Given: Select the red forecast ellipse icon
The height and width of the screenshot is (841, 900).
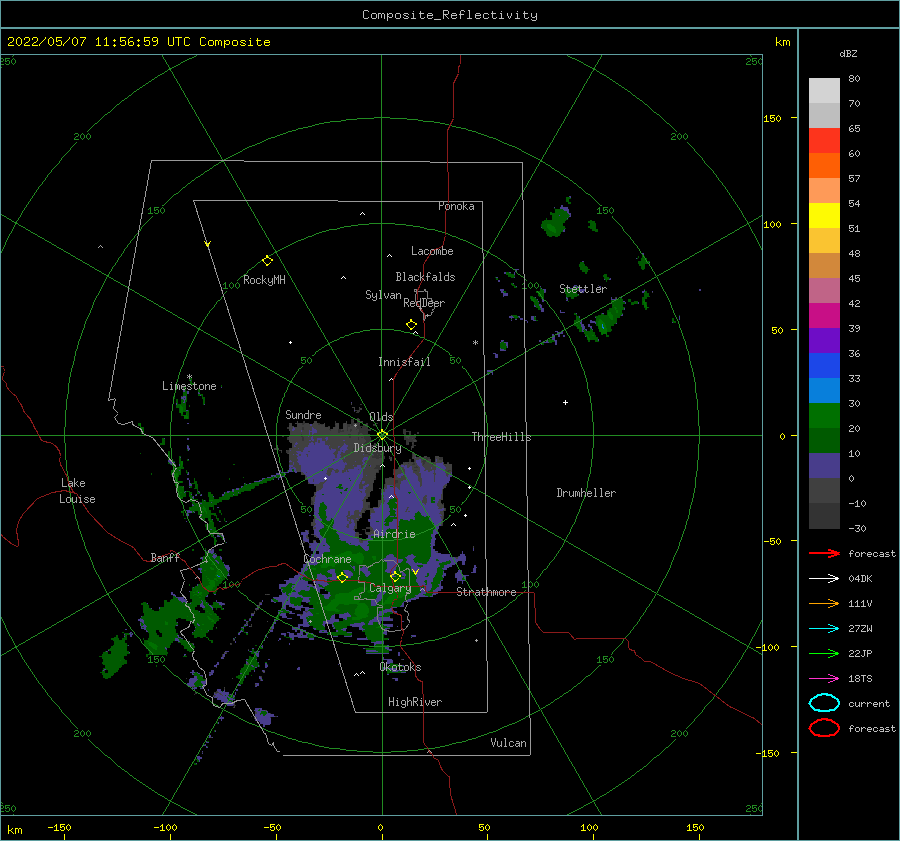Looking at the screenshot, I should tap(824, 728).
